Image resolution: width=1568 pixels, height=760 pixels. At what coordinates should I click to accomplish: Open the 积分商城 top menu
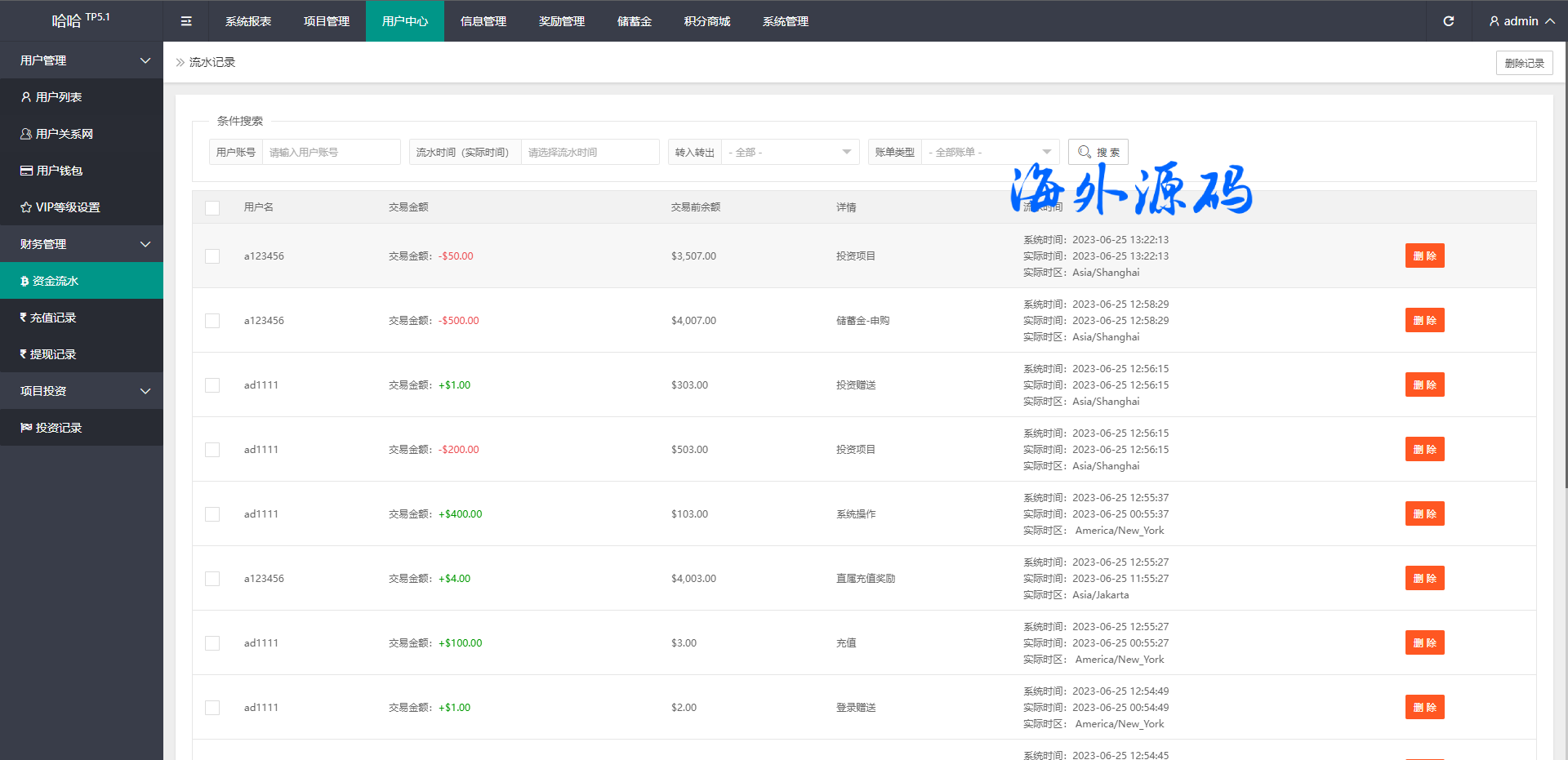pyautogui.click(x=706, y=21)
